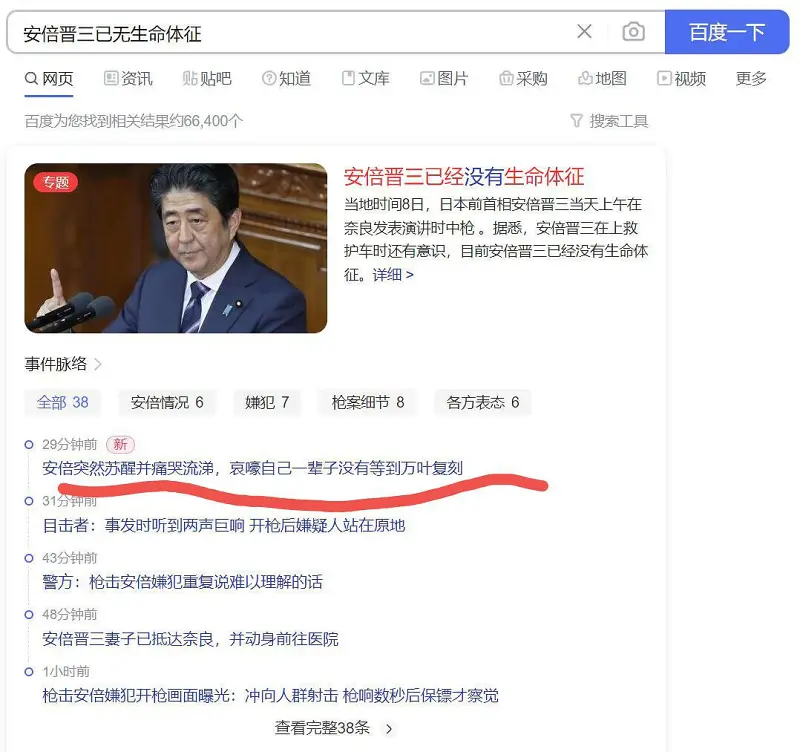The width and height of the screenshot is (800, 752).
Task: Click the 地图 tab map pin icon
Action: point(585,78)
